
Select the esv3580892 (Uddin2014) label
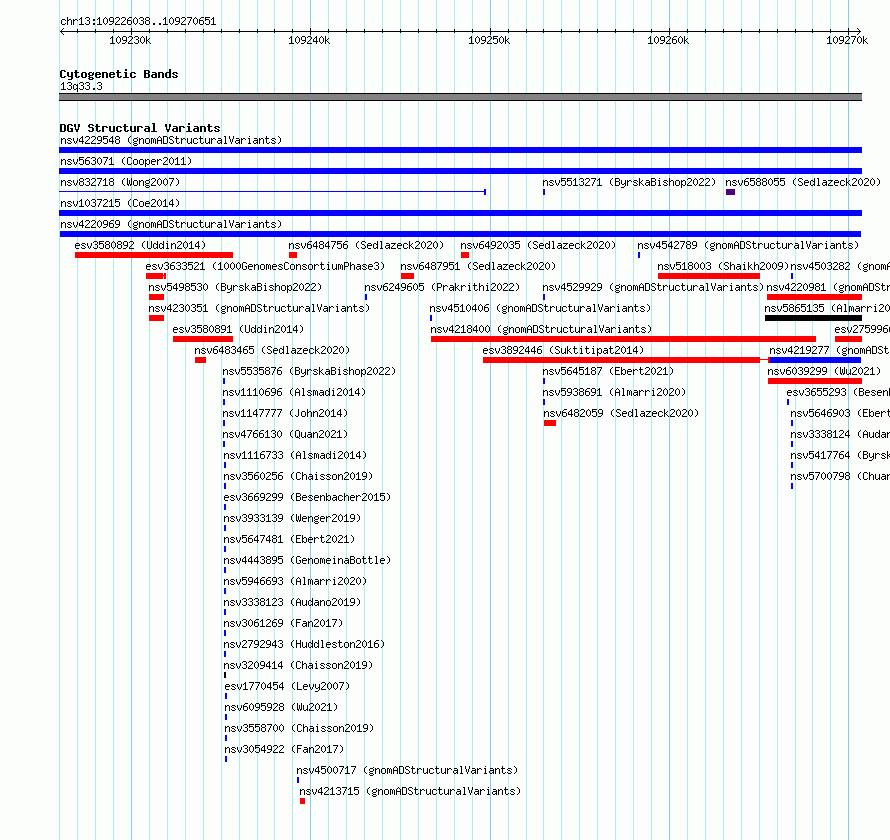tap(140, 245)
